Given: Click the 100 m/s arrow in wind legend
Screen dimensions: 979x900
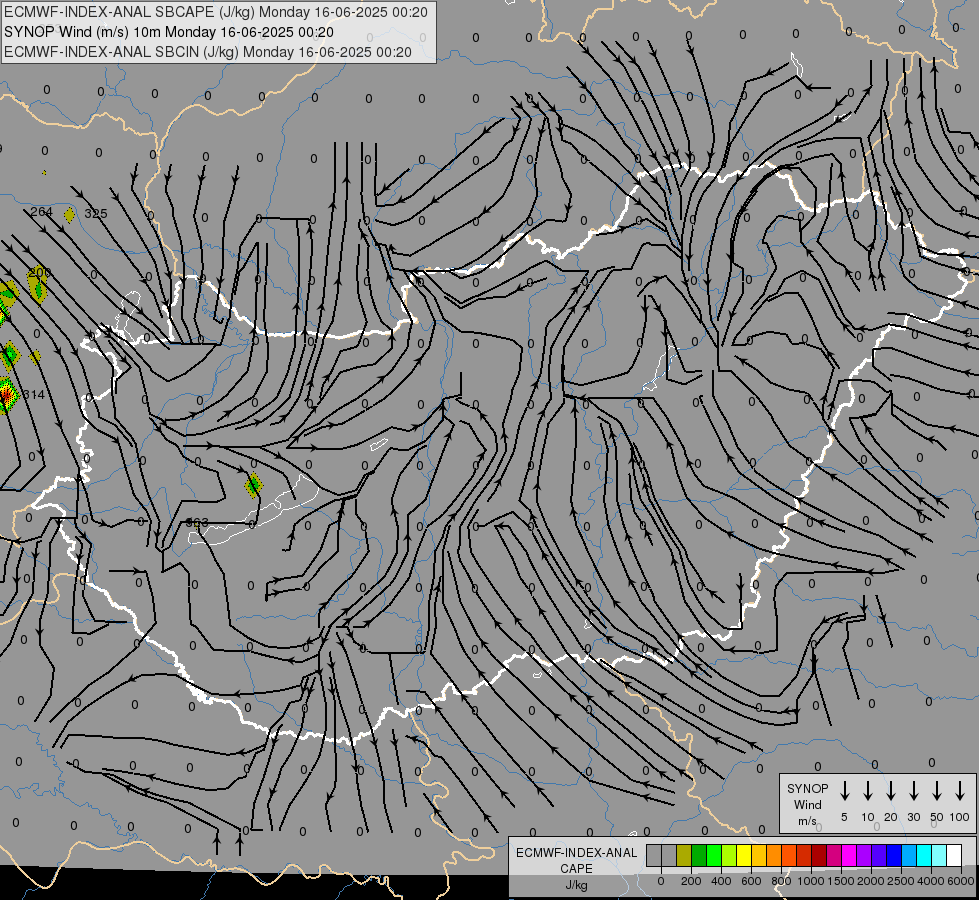Looking at the screenshot, I should pyautogui.click(x=960, y=791).
